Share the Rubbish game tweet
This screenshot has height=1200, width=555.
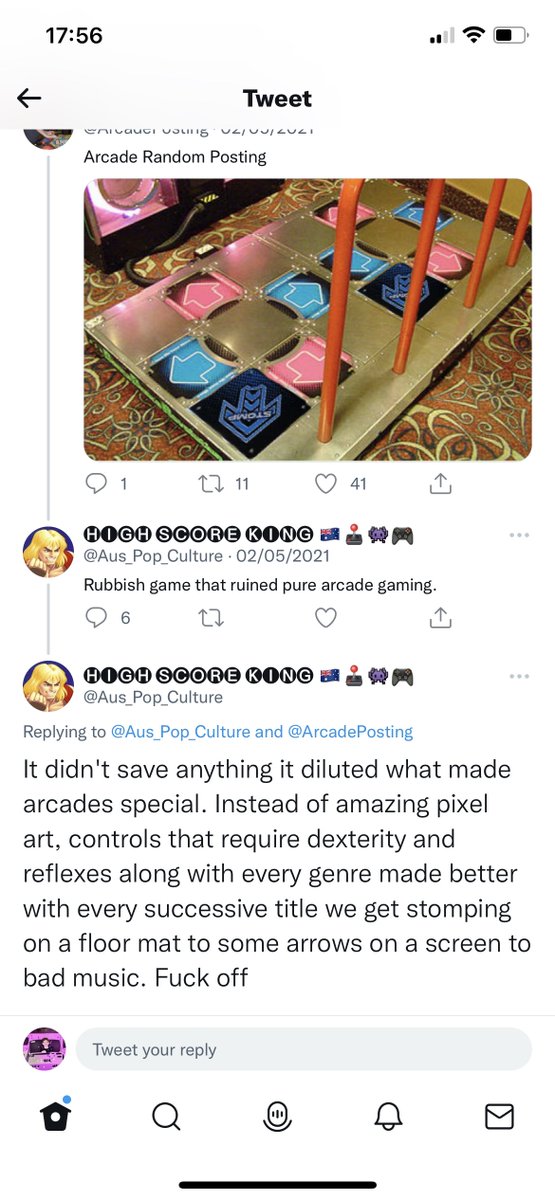[x=440, y=618]
